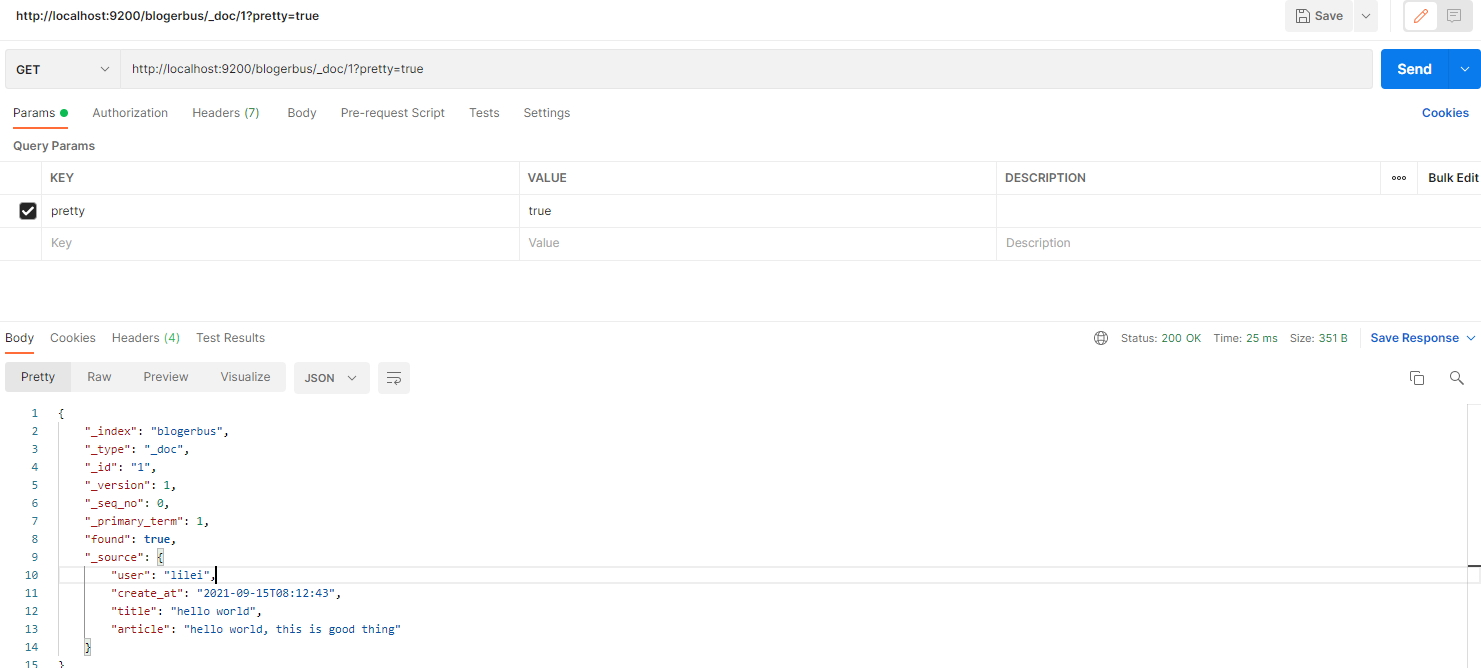Open the comments icon
This screenshot has width=1481, height=668.
pos(1454,16)
